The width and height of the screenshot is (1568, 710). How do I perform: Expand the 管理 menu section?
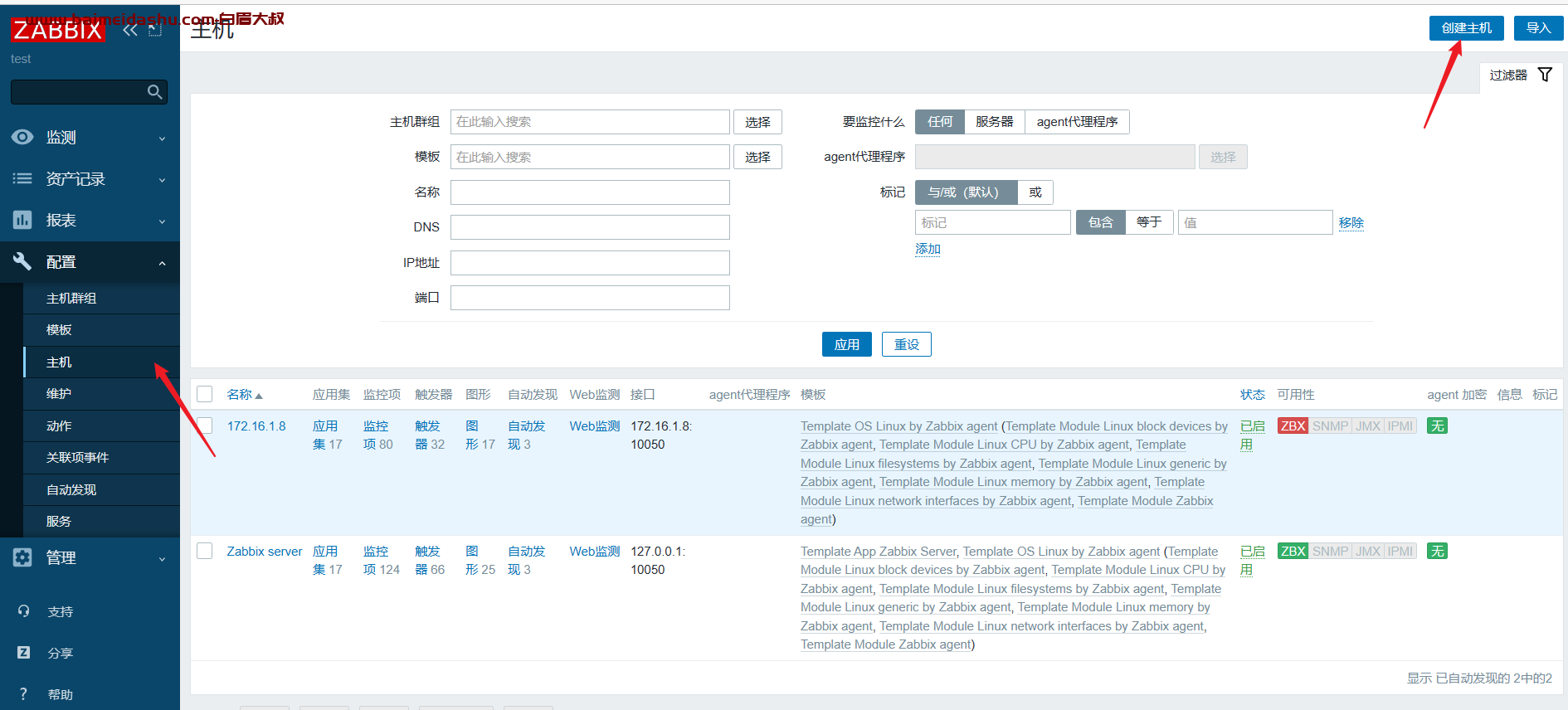[x=90, y=557]
